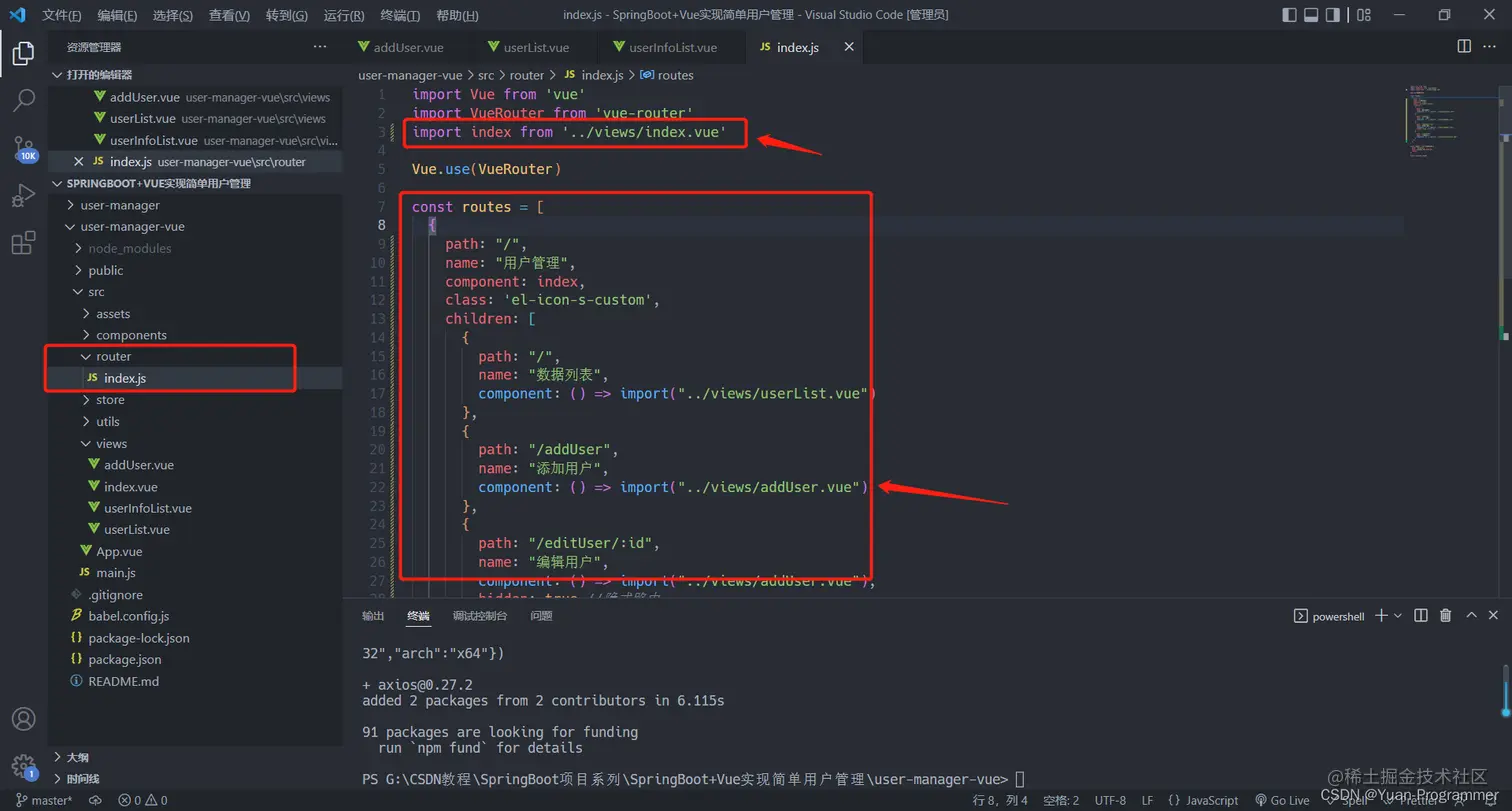Close the terminal panel
Screen dimensions: 1512x811
1494,616
